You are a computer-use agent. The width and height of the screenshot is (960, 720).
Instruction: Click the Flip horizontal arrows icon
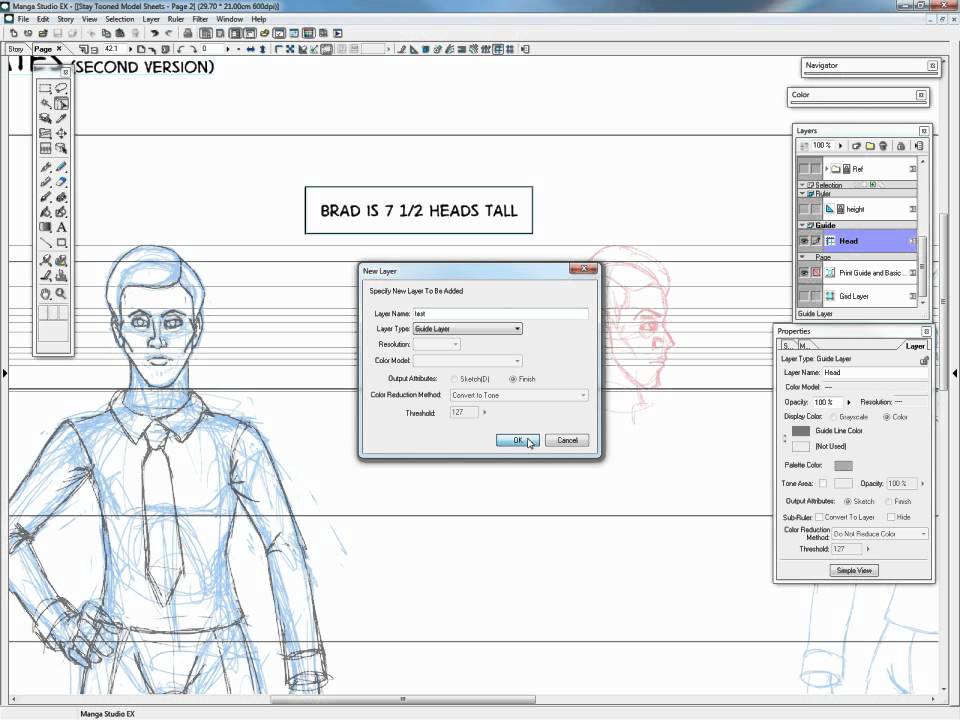click(250, 49)
